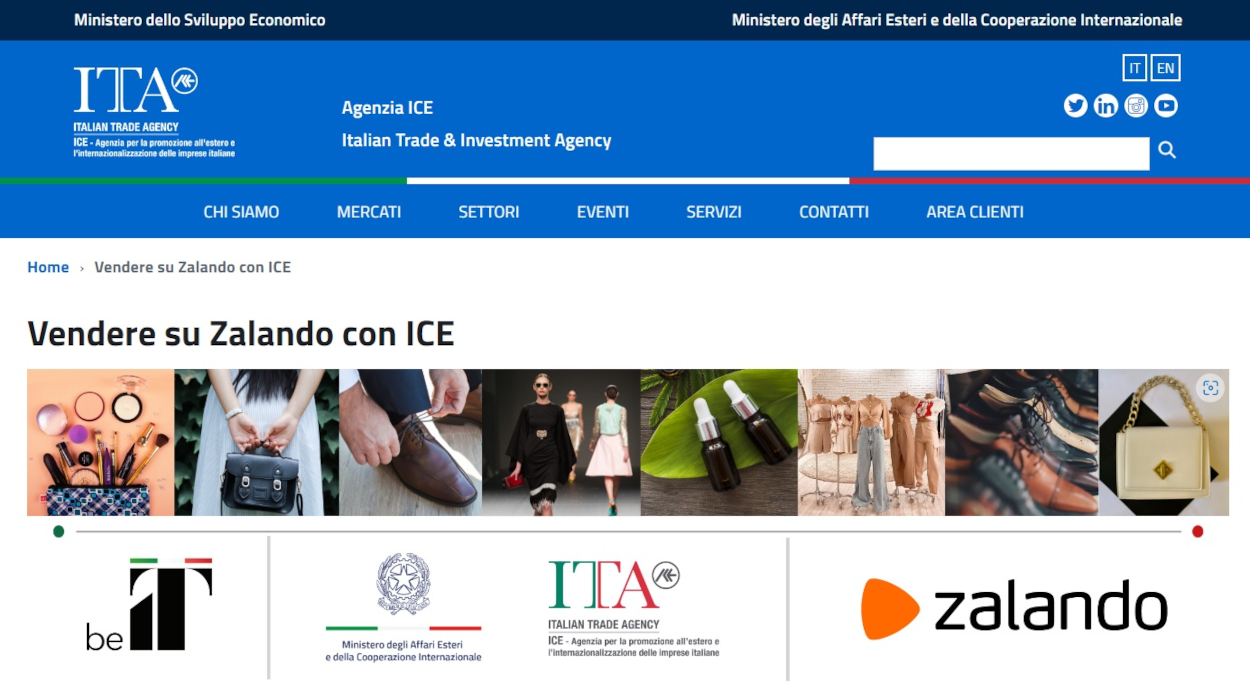Open the CHI SIAMO menu
The image size is (1250, 682).
pos(241,212)
